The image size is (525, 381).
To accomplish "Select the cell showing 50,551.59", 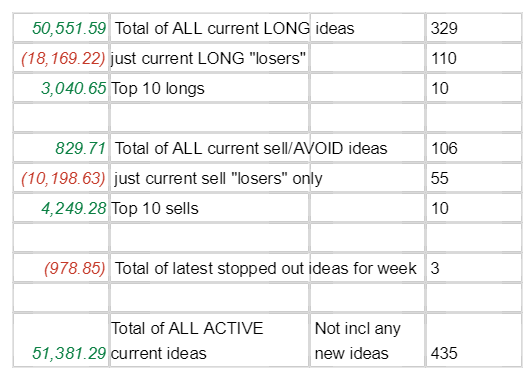I will [x=61, y=28].
